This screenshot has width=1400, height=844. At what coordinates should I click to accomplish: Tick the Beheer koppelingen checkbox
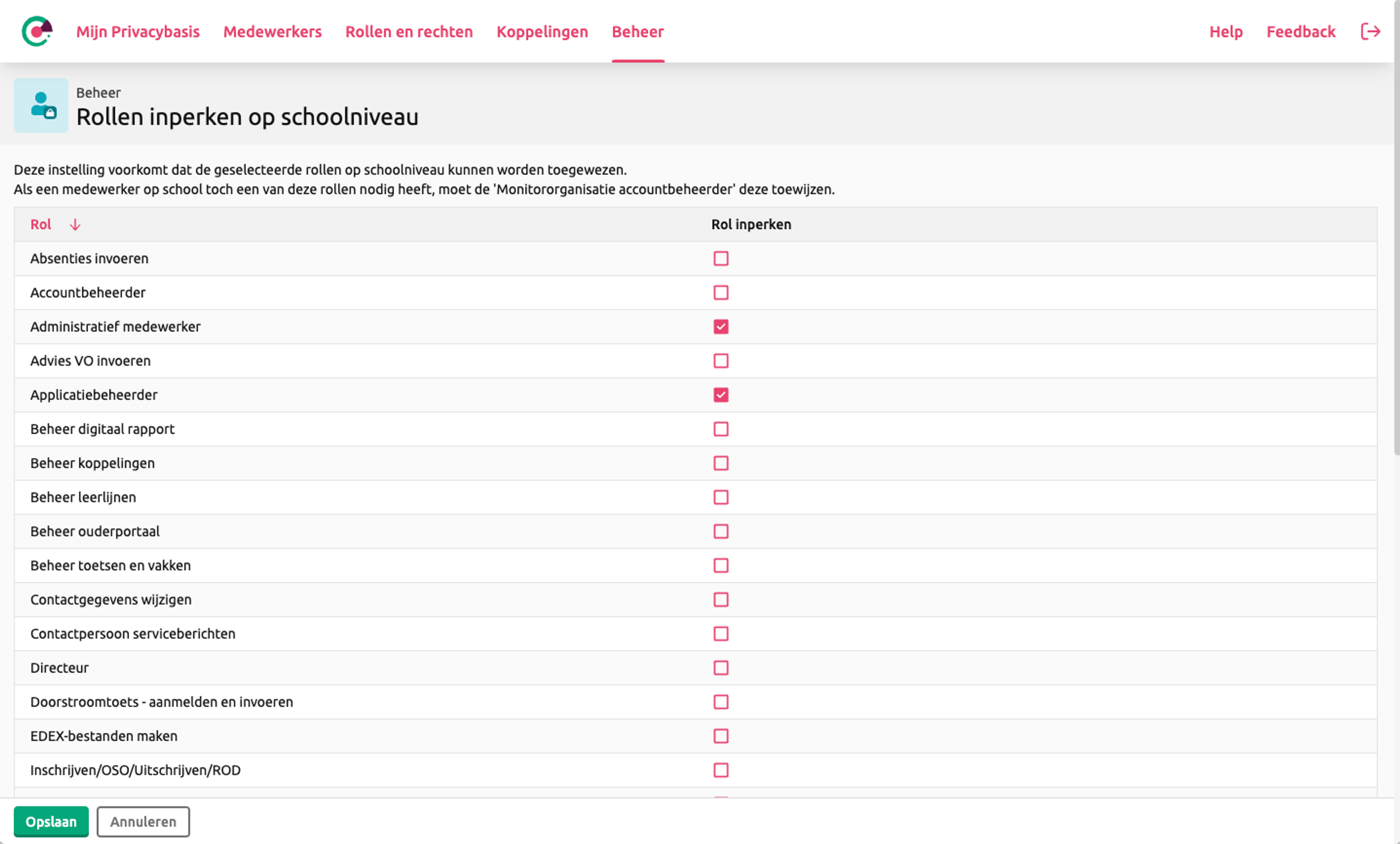[x=720, y=463]
